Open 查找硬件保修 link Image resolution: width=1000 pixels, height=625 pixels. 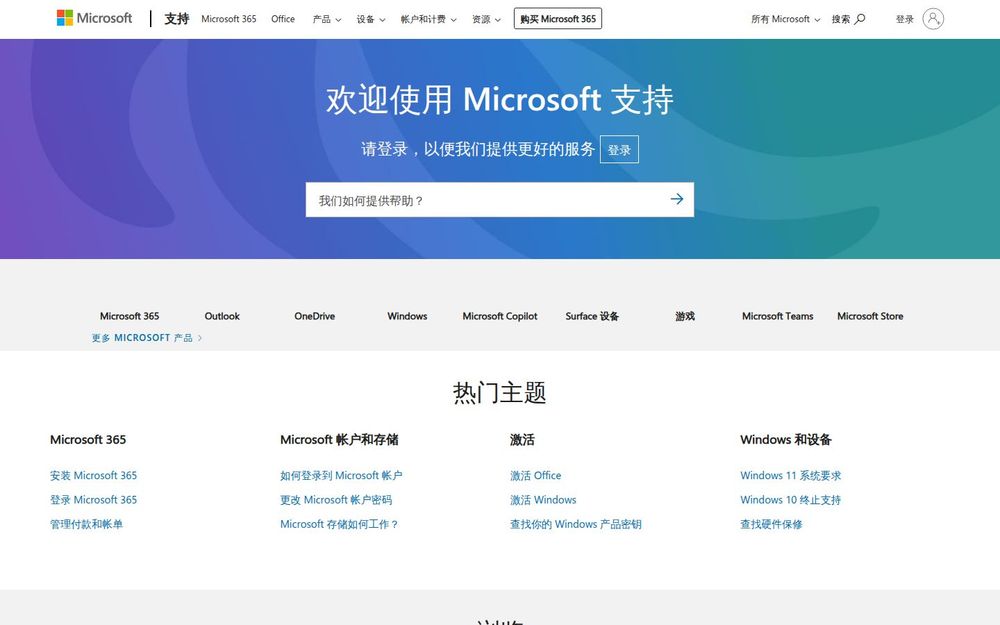click(771, 524)
